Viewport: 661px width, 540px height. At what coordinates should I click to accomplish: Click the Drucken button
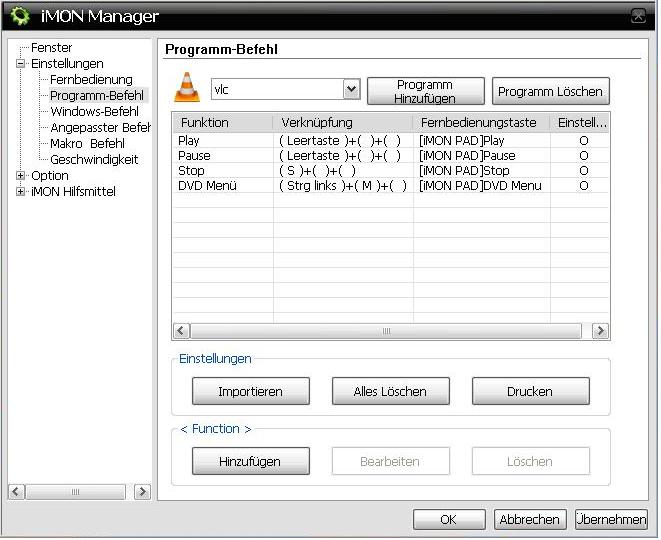pos(530,391)
